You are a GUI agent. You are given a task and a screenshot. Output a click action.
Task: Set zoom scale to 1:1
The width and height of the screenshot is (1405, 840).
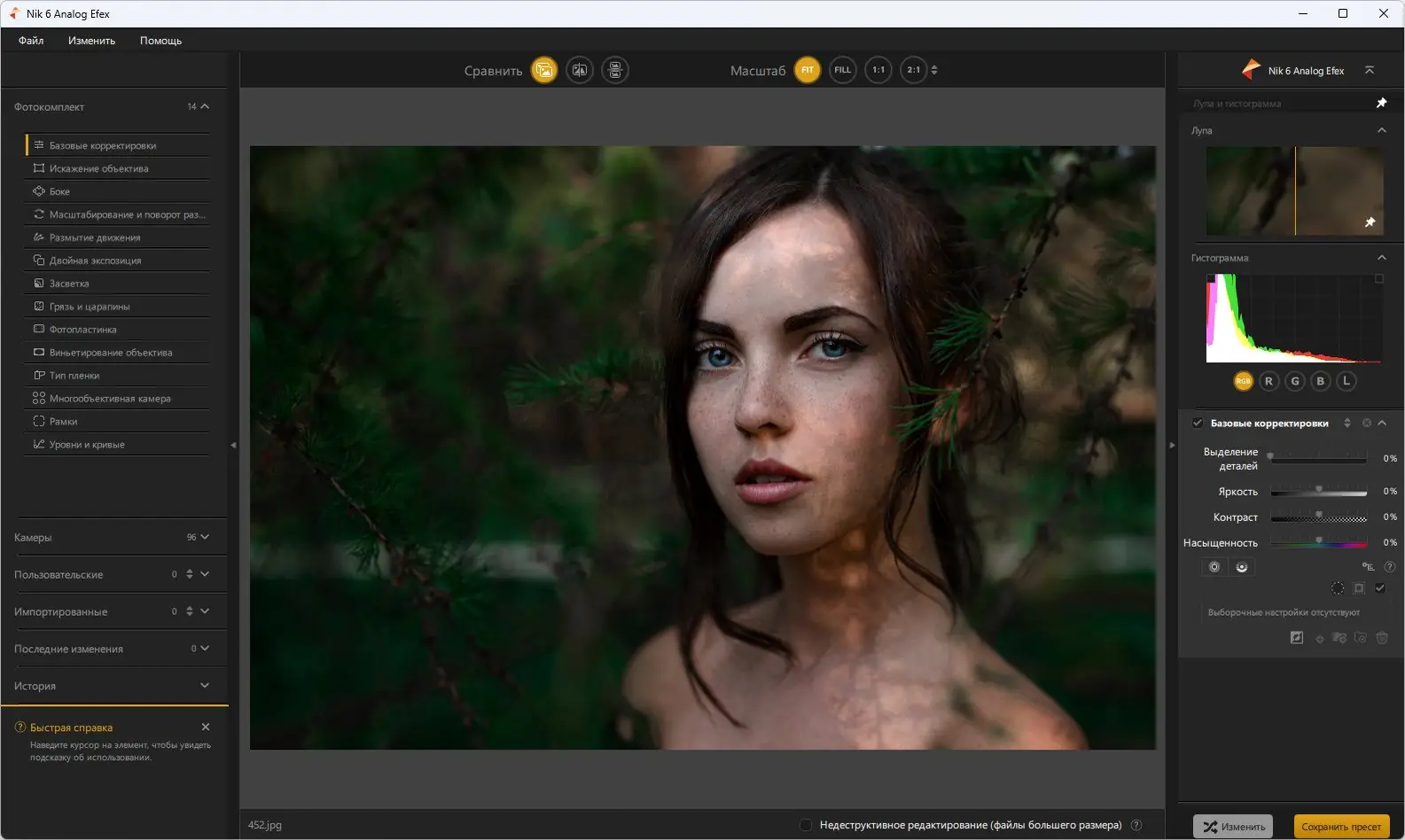click(x=878, y=70)
